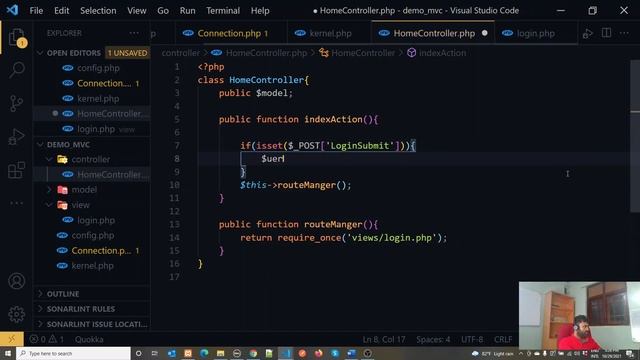Open Firefox from the taskbar
Viewport: 640px width, 360px height.
point(318,353)
